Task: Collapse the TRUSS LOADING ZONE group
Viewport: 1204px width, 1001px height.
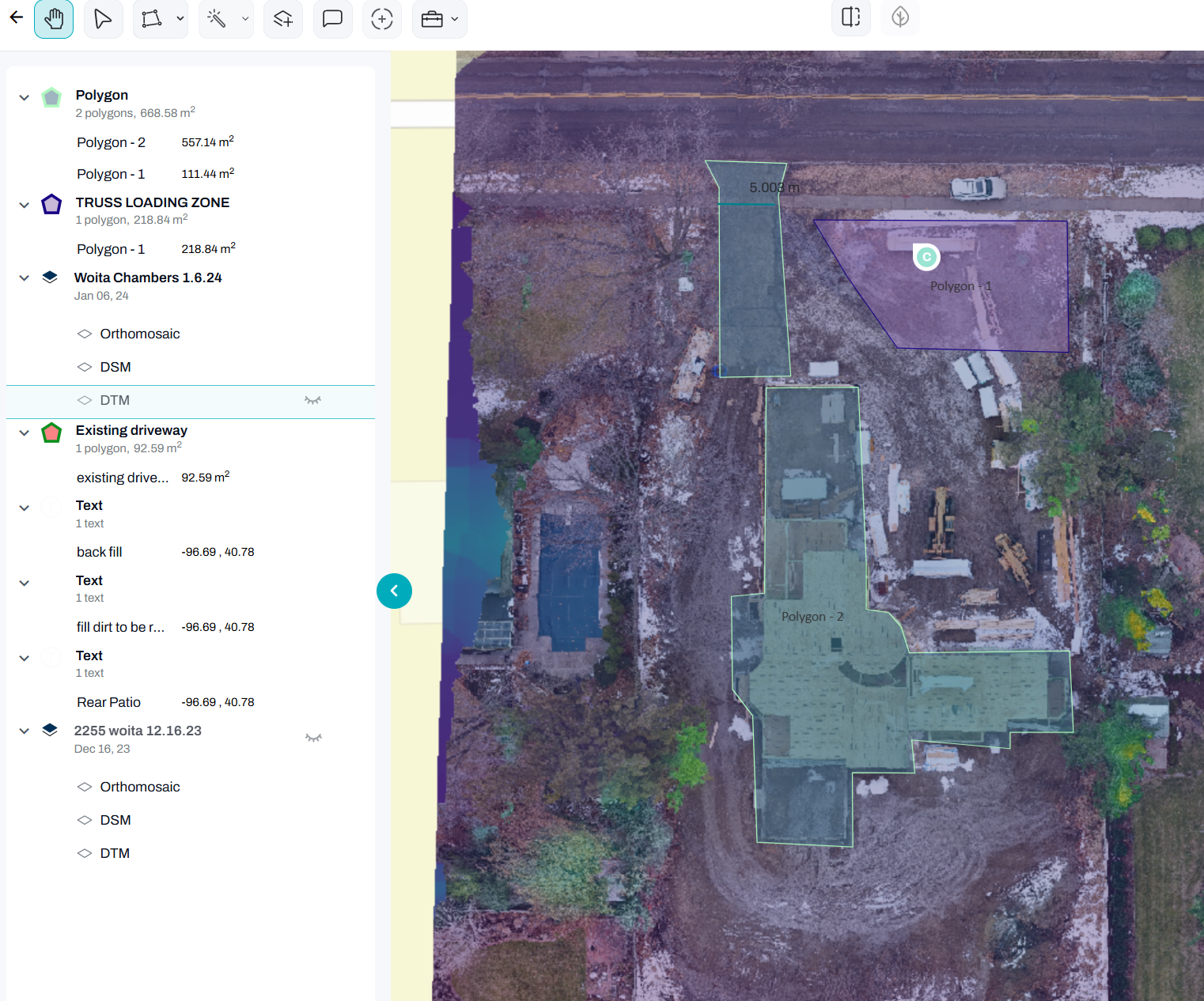Action: point(24,205)
